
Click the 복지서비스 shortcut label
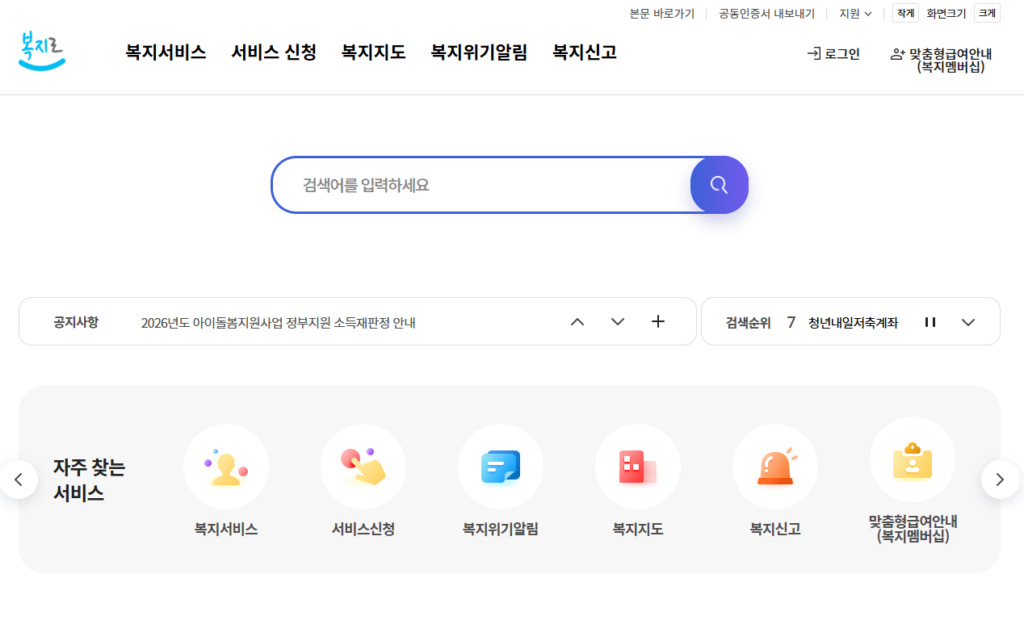coord(226,529)
